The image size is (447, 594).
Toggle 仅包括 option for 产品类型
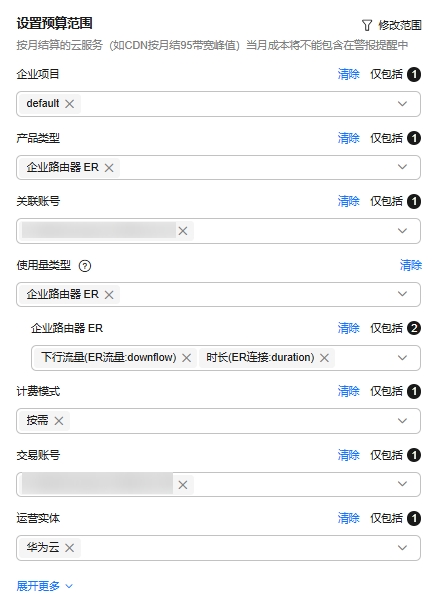386,138
